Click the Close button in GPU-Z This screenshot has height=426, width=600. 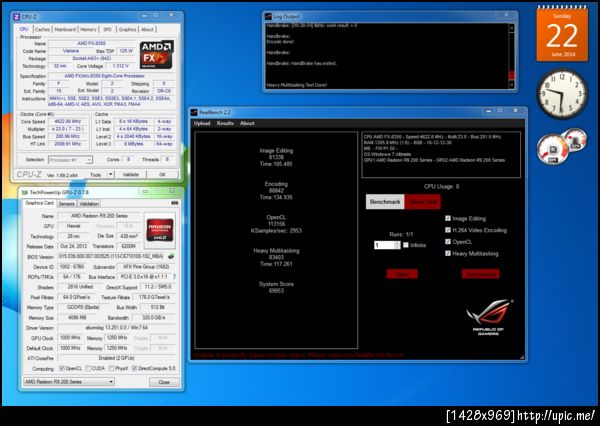164,382
